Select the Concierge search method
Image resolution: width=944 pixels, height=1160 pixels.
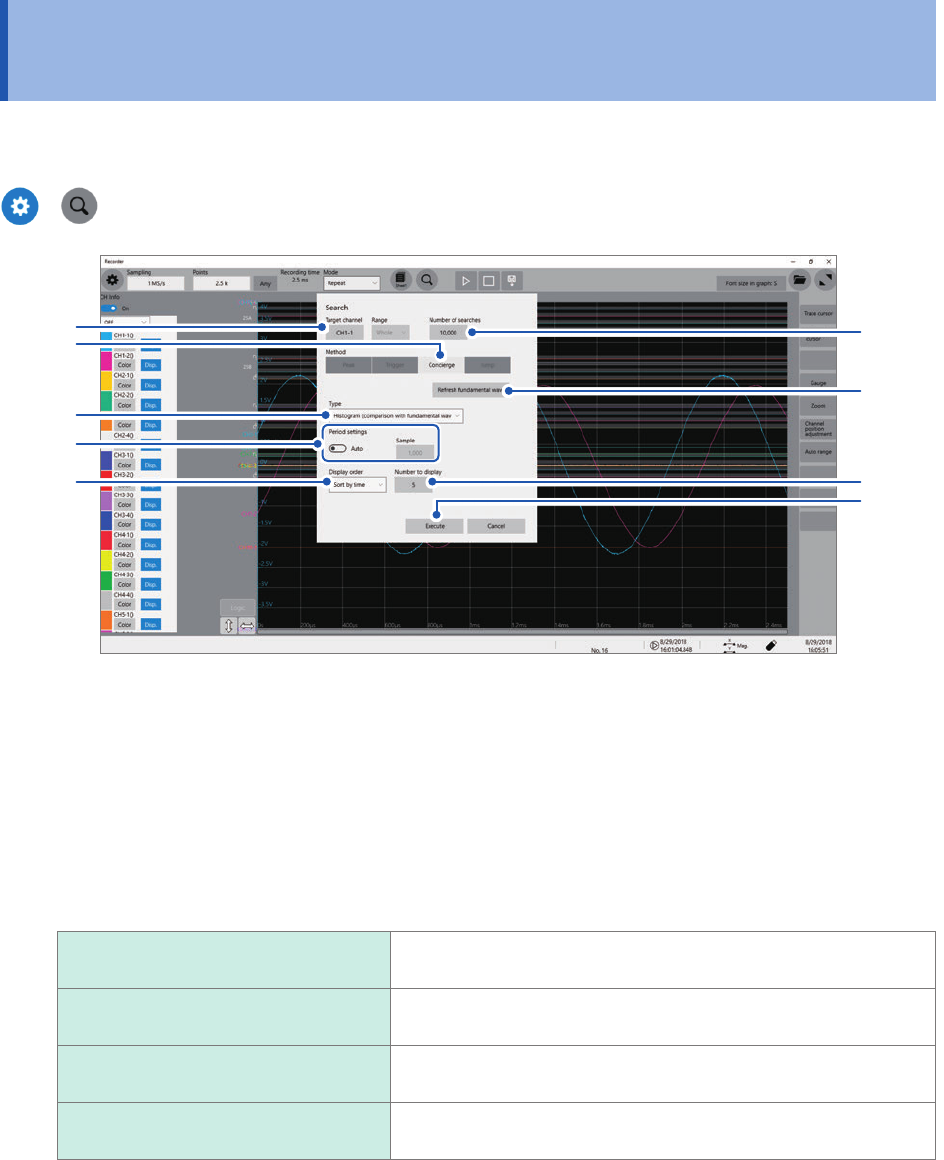click(442, 365)
